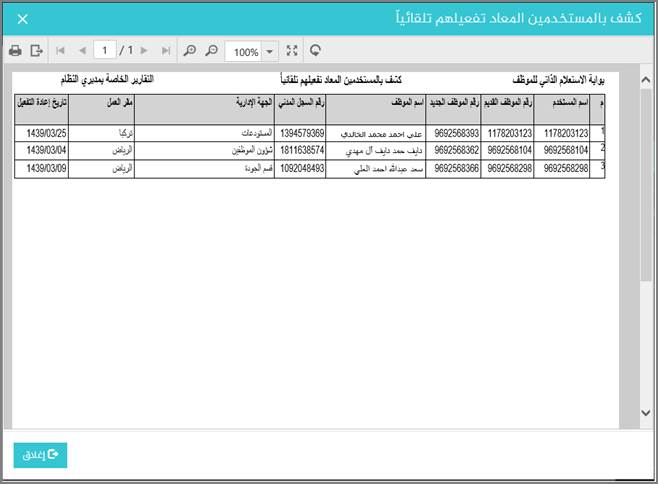The width and height of the screenshot is (658, 484).
Task: Select date cell 1439/03/25
Action: click(42, 133)
